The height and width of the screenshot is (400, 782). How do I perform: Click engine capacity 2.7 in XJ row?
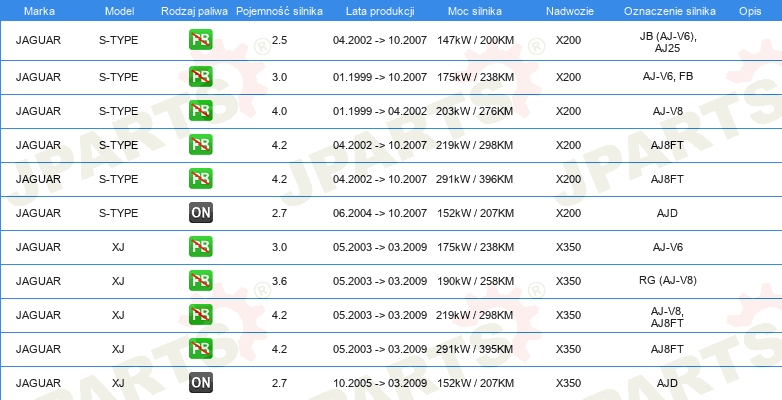click(x=279, y=383)
